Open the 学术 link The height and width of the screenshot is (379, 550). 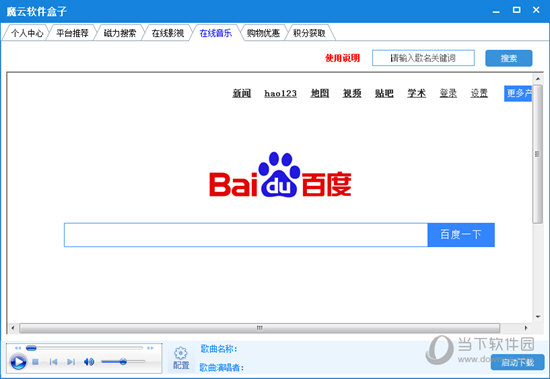[x=416, y=93]
